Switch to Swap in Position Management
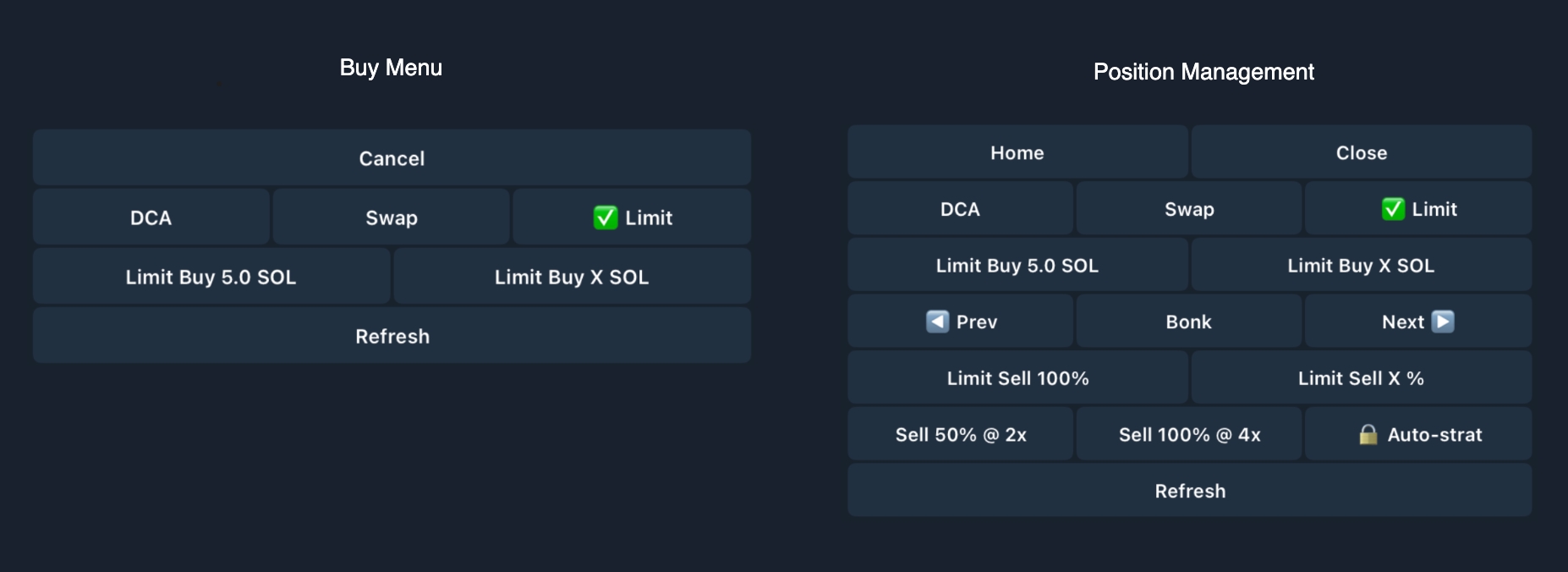The width and height of the screenshot is (1568, 572). [x=1189, y=209]
